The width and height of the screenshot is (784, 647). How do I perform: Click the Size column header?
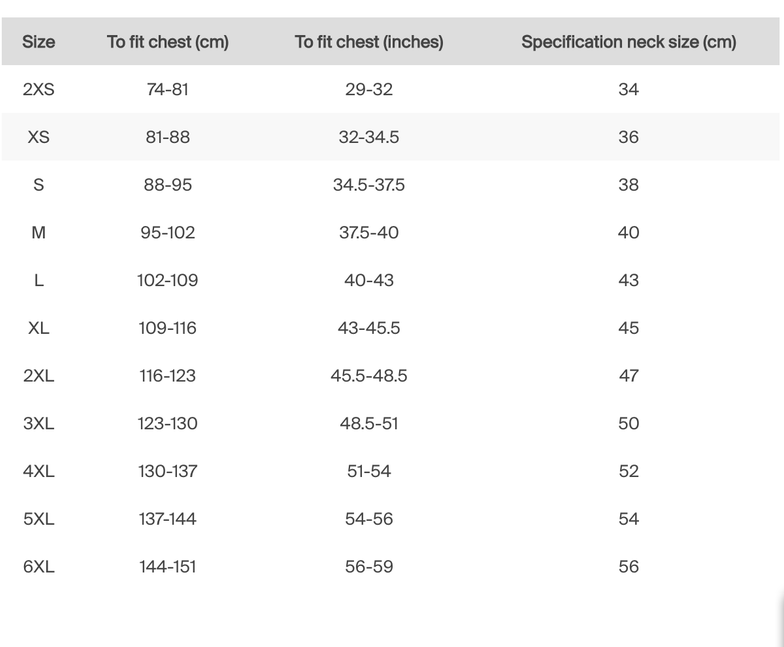38,42
